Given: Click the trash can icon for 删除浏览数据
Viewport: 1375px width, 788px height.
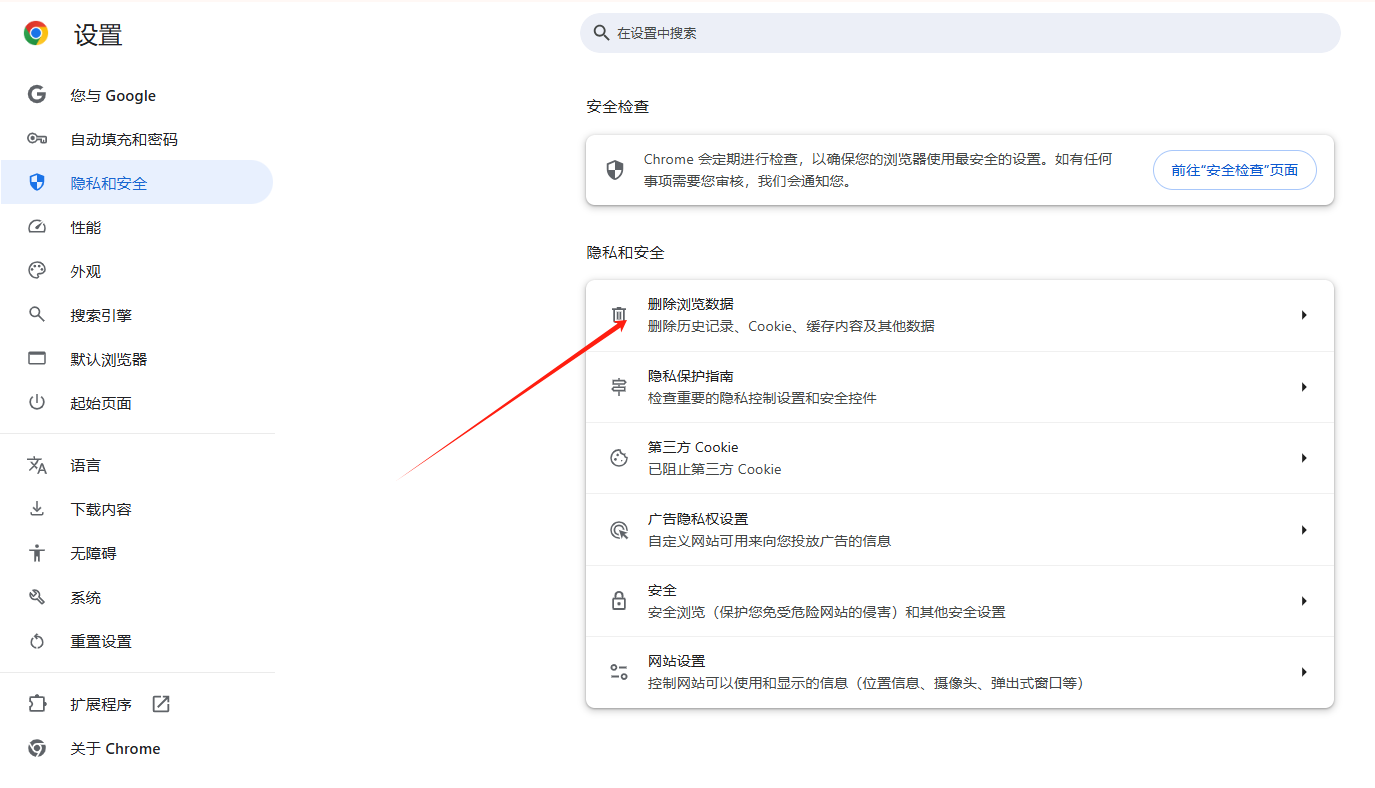Looking at the screenshot, I should (619, 315).
